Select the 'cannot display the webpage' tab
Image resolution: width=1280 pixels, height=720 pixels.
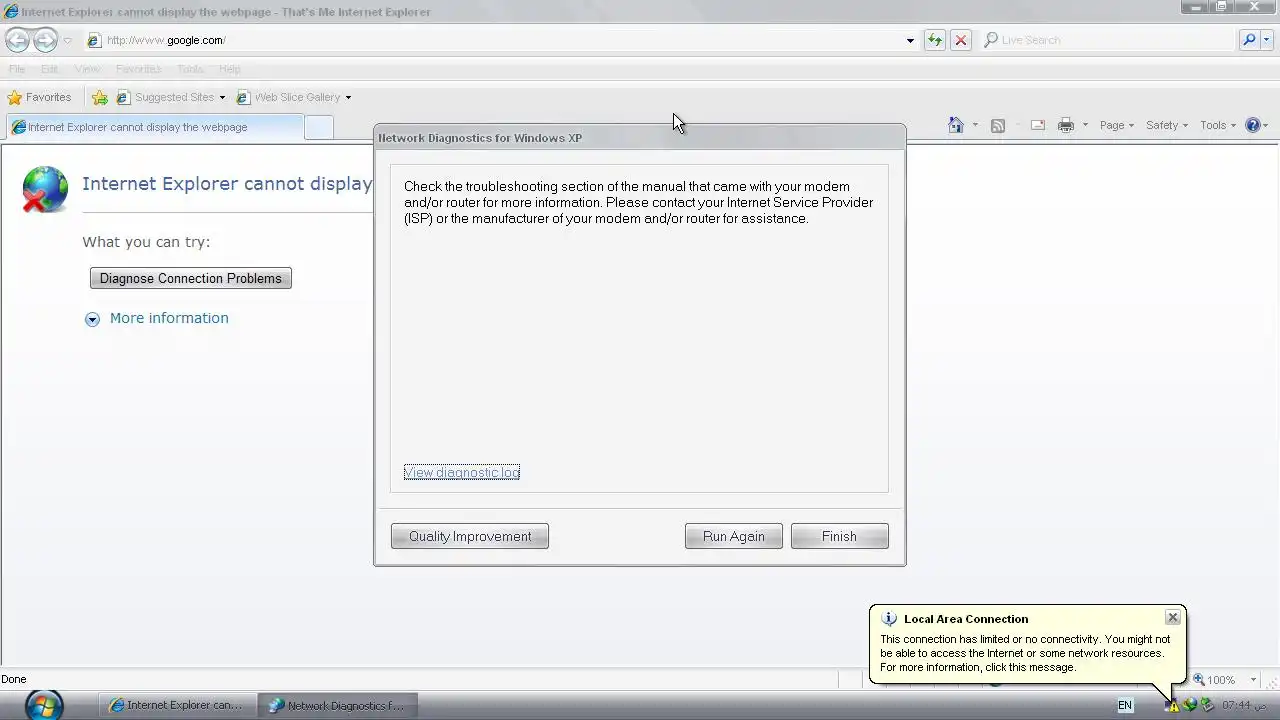point(154,127)
